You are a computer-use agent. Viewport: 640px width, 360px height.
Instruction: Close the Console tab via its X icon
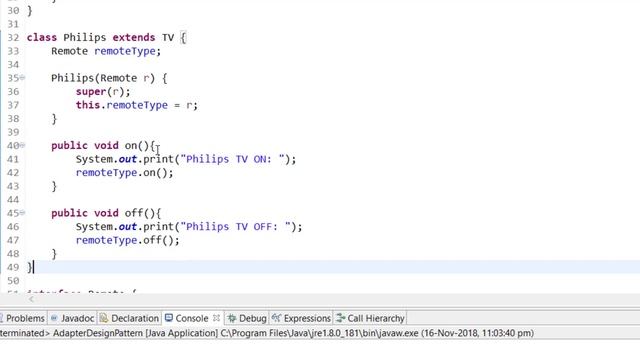(x=216, y=318)
